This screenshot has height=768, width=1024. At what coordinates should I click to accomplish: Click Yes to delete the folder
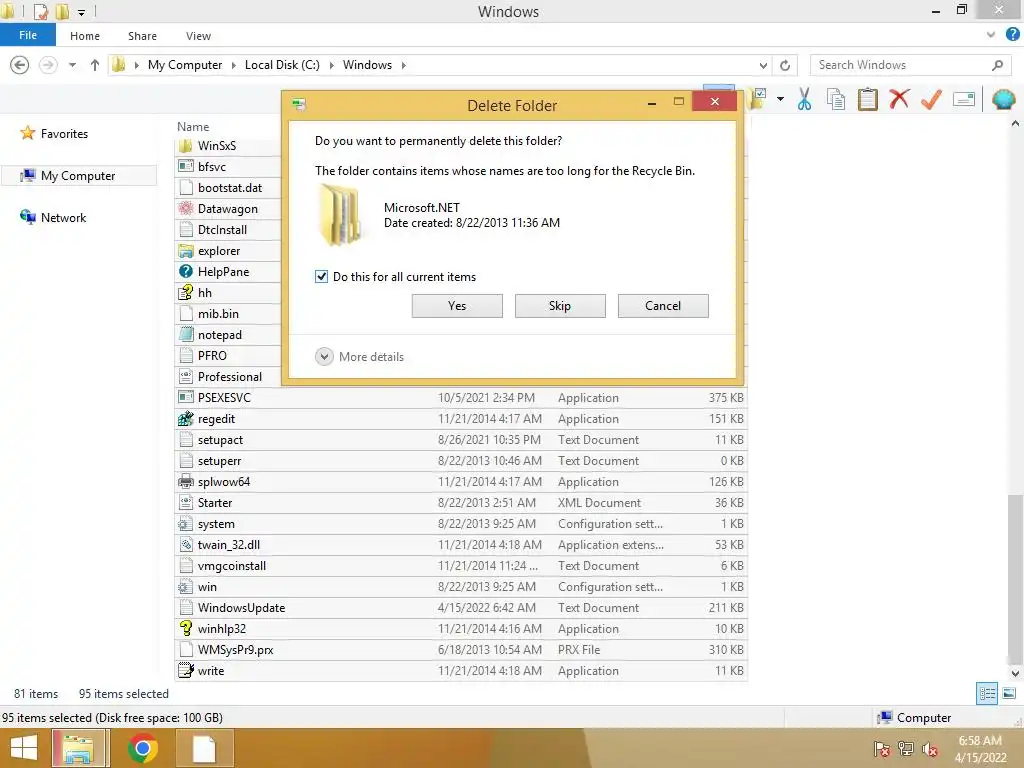(x=457, y=306)
